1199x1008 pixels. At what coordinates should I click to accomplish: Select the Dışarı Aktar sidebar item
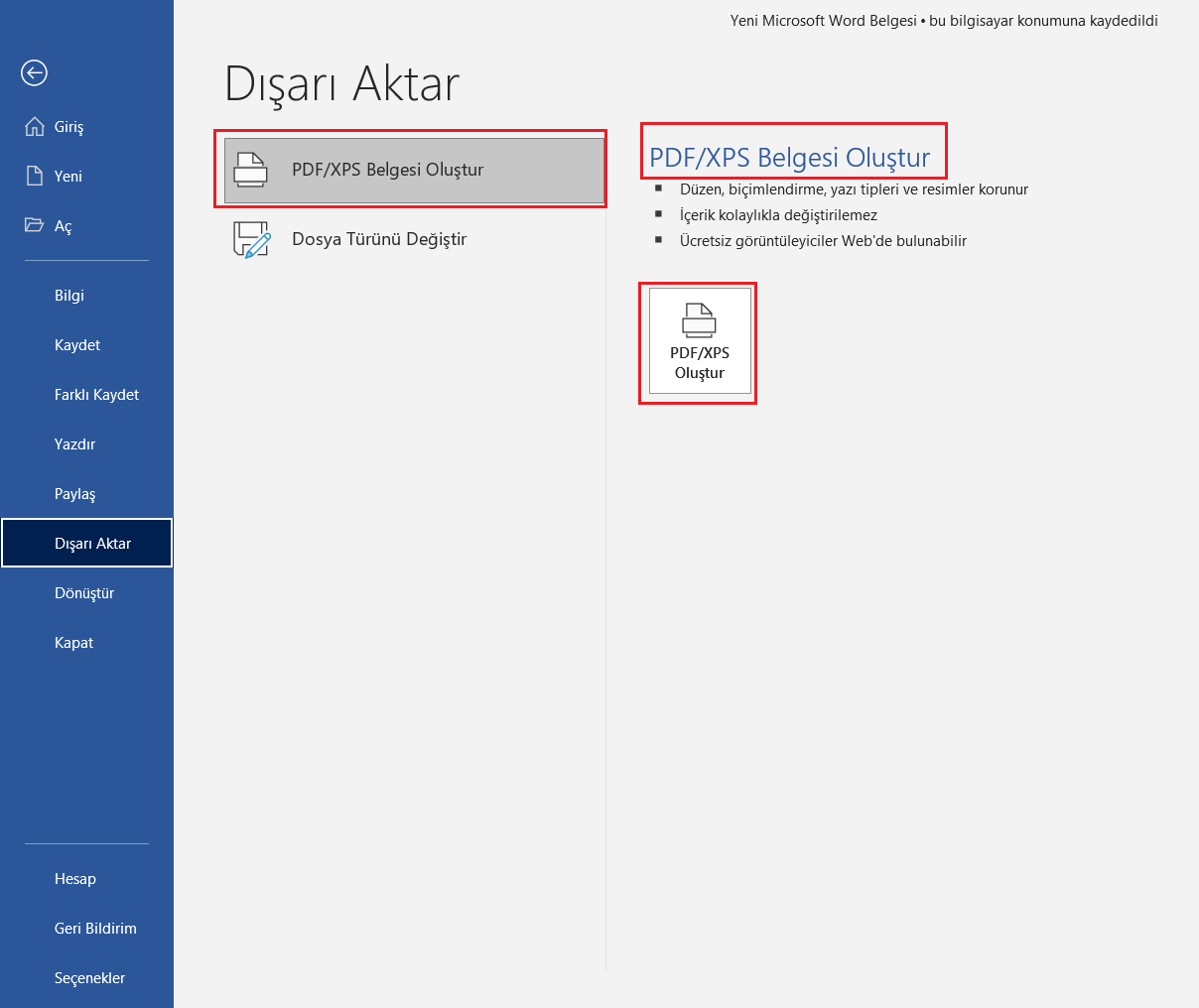86,544
